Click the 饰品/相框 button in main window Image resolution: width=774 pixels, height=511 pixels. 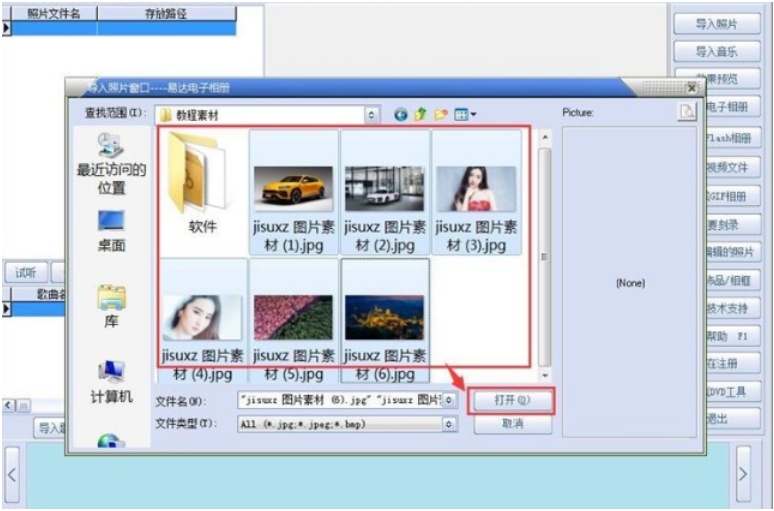click(x=732, y=281)
